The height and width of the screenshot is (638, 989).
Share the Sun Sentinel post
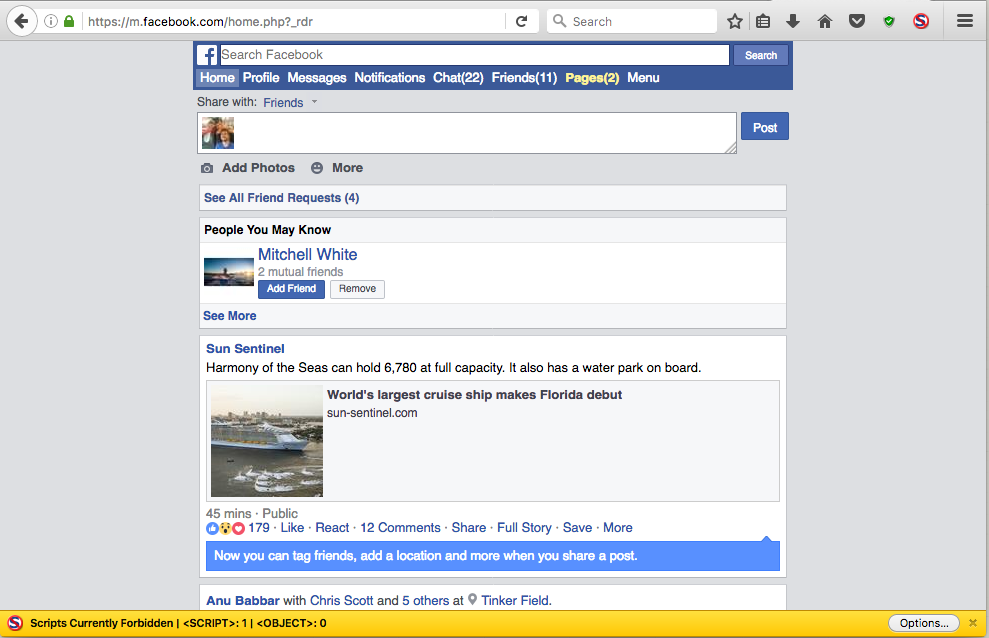(x=469, y=528)
